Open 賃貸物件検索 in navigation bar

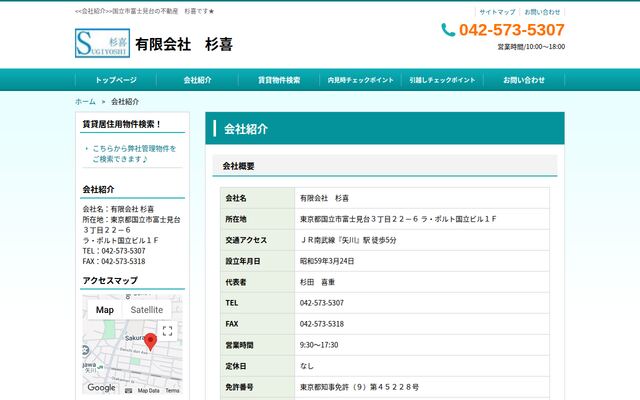[x=279, y=80]
